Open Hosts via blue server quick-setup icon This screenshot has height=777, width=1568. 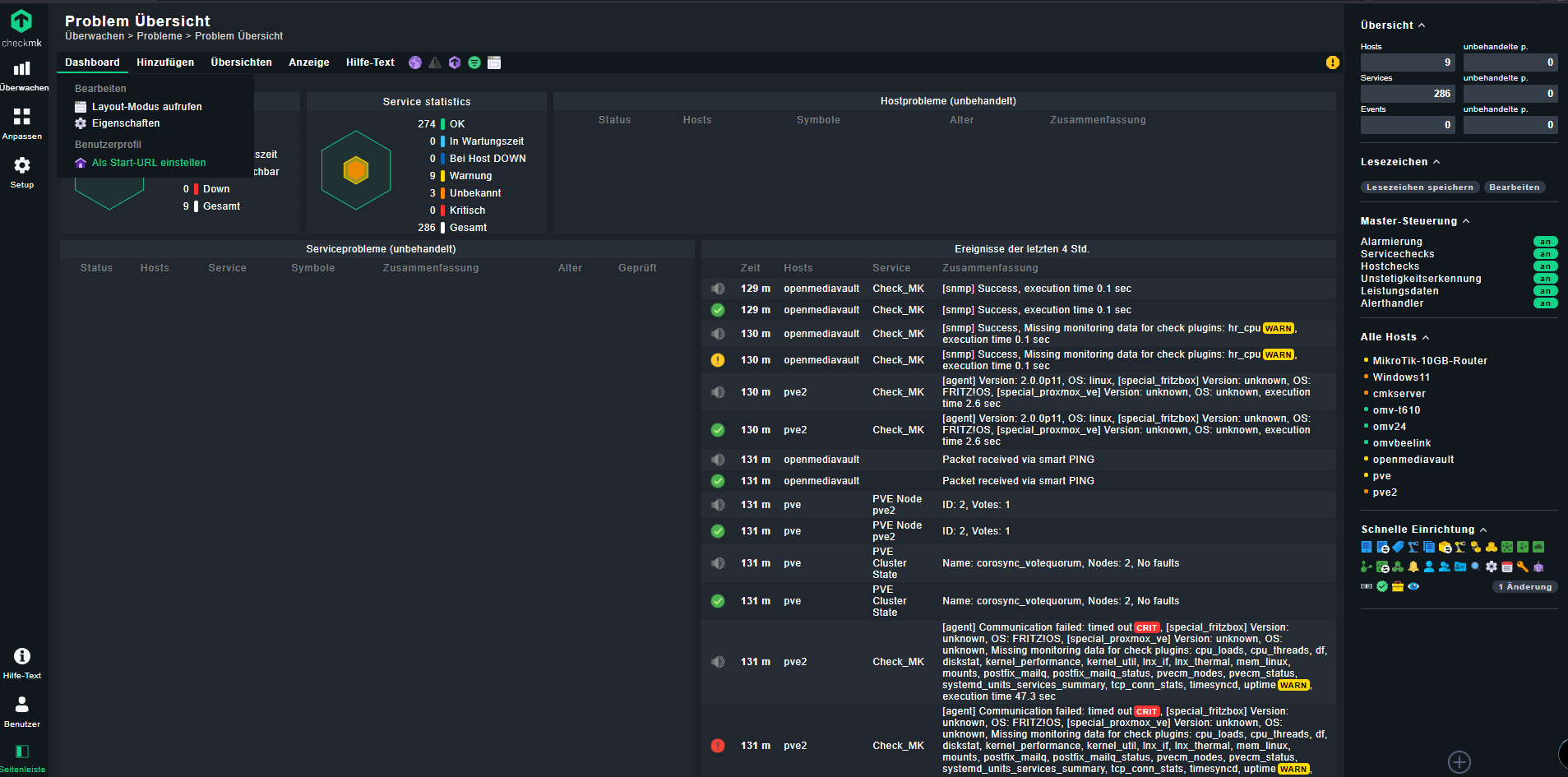[1367, 547]
